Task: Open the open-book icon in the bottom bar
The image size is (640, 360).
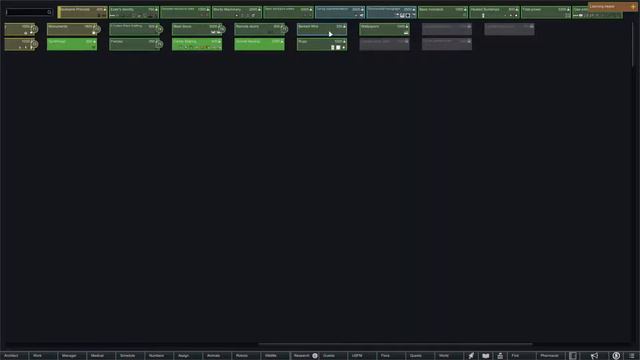Action: [x=485, y=356]
